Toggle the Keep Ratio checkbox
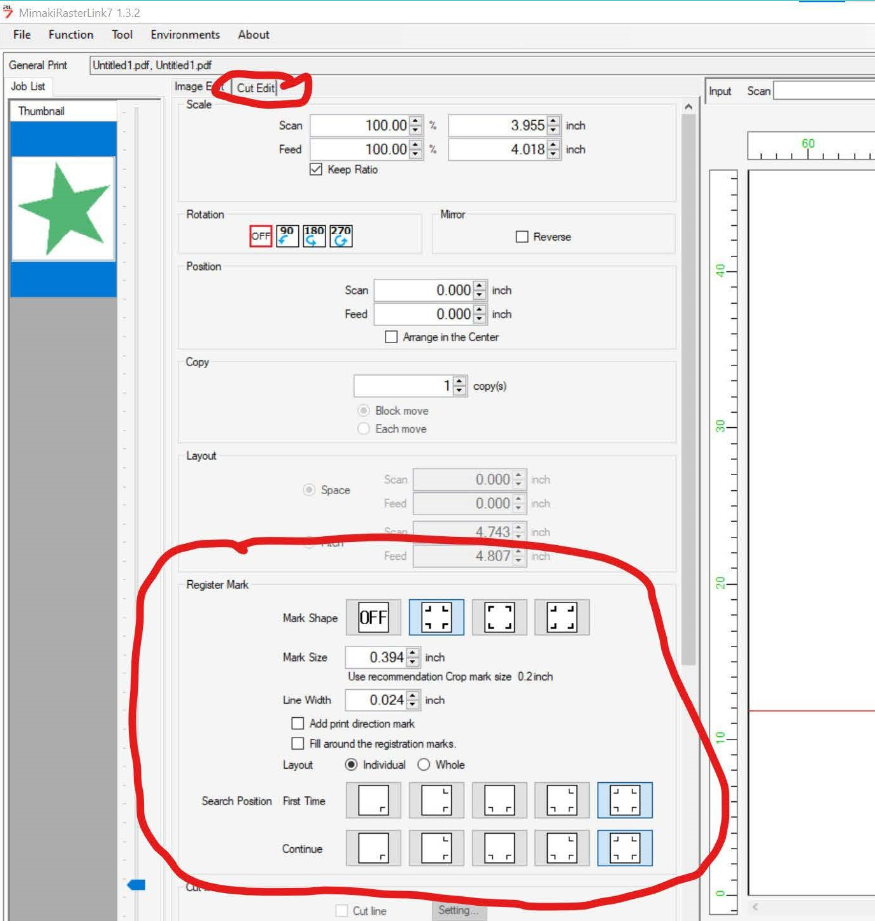The height and width of the screenshot is (921, 875). 316,170
